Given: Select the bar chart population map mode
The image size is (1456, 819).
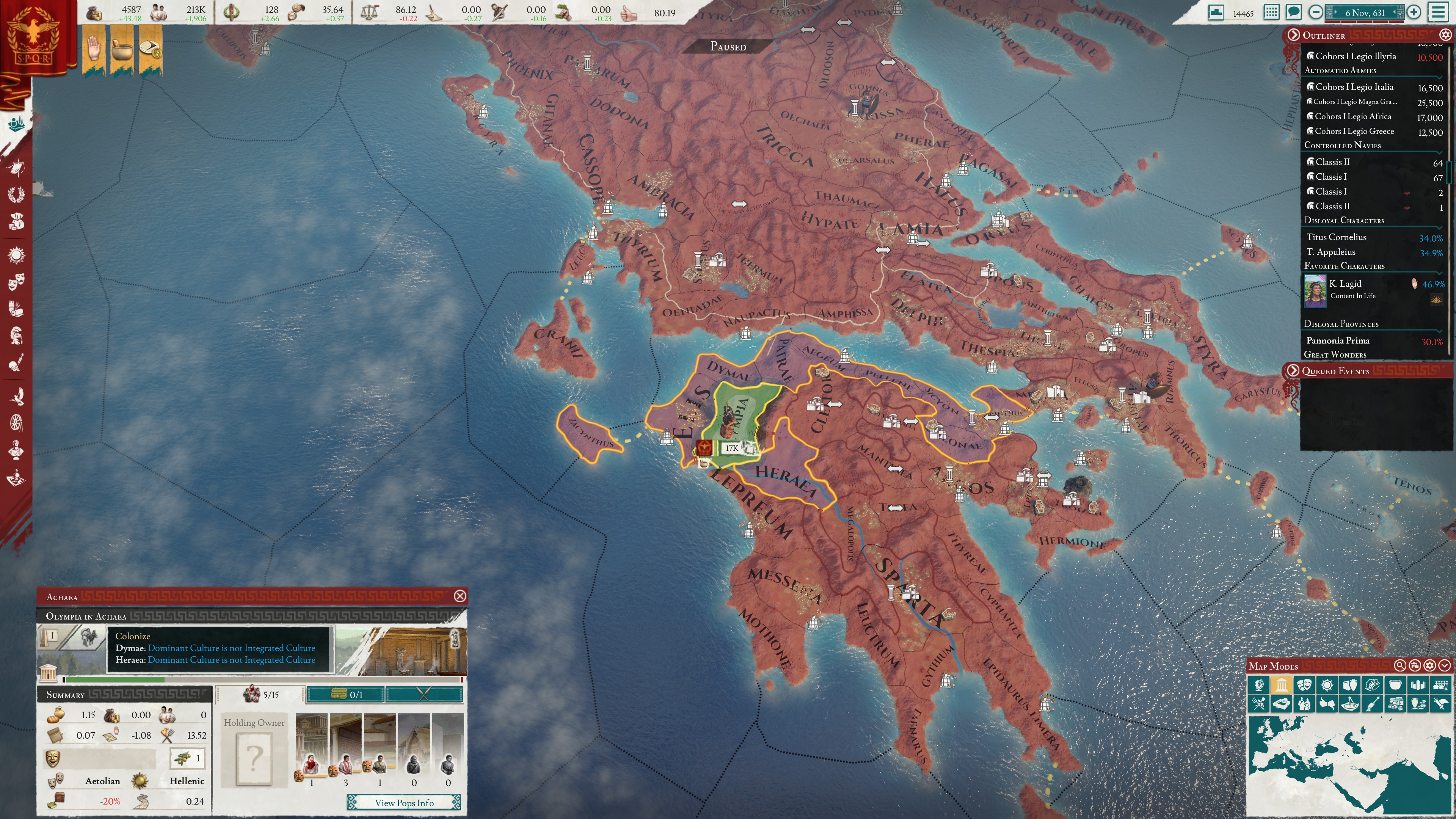Looking at the screenshot, I should (x=1418, y=685).
